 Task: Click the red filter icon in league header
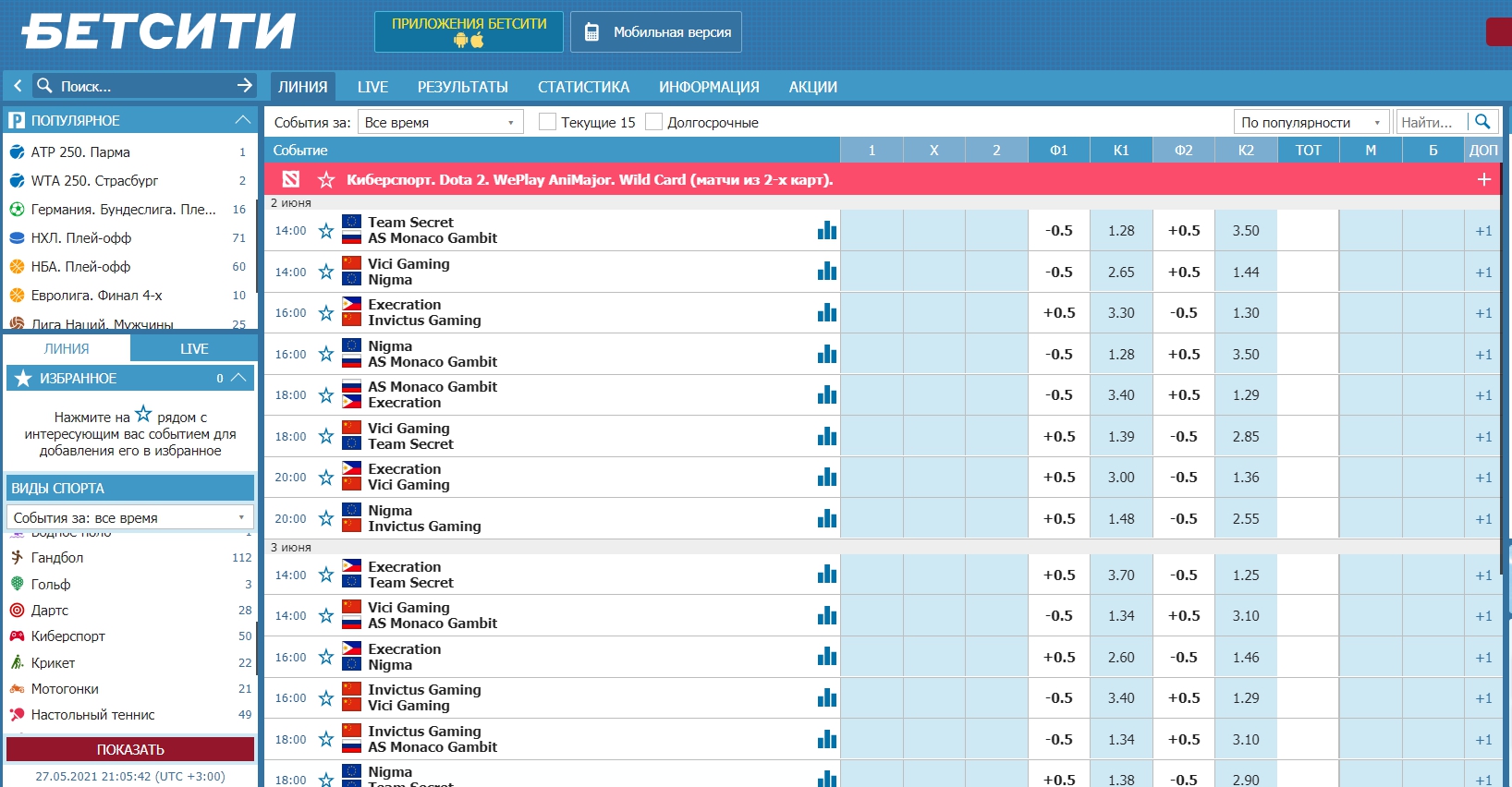pos(290,180)
